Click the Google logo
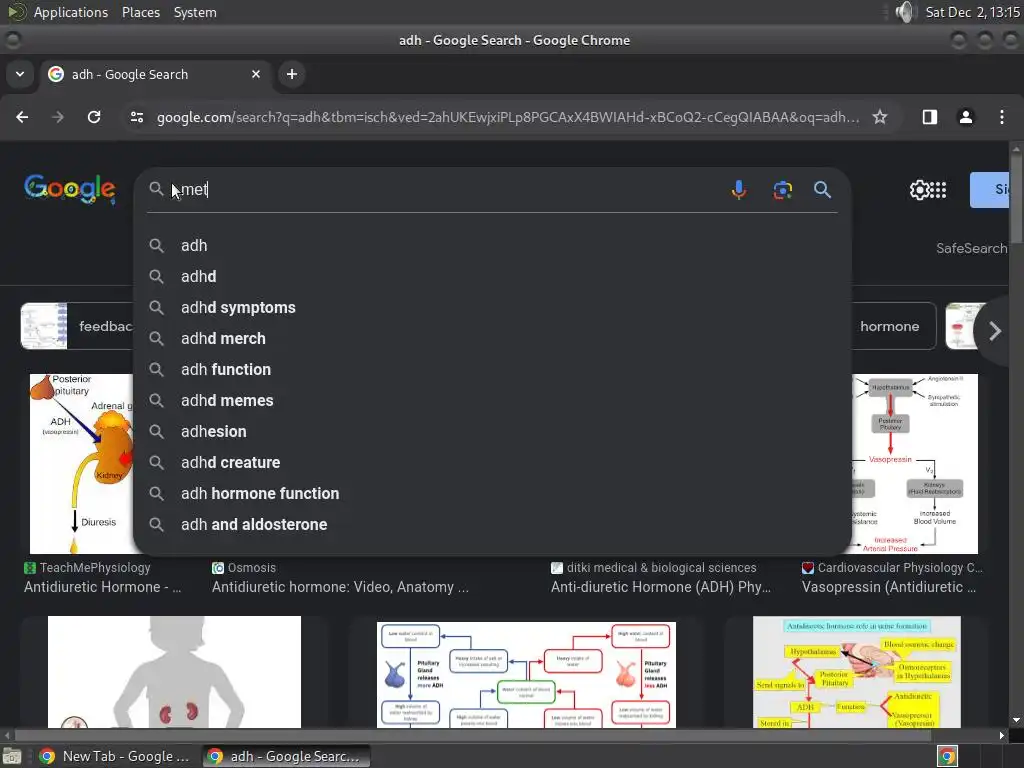This screenshot has width=1024, height=768. click(70, 189)
